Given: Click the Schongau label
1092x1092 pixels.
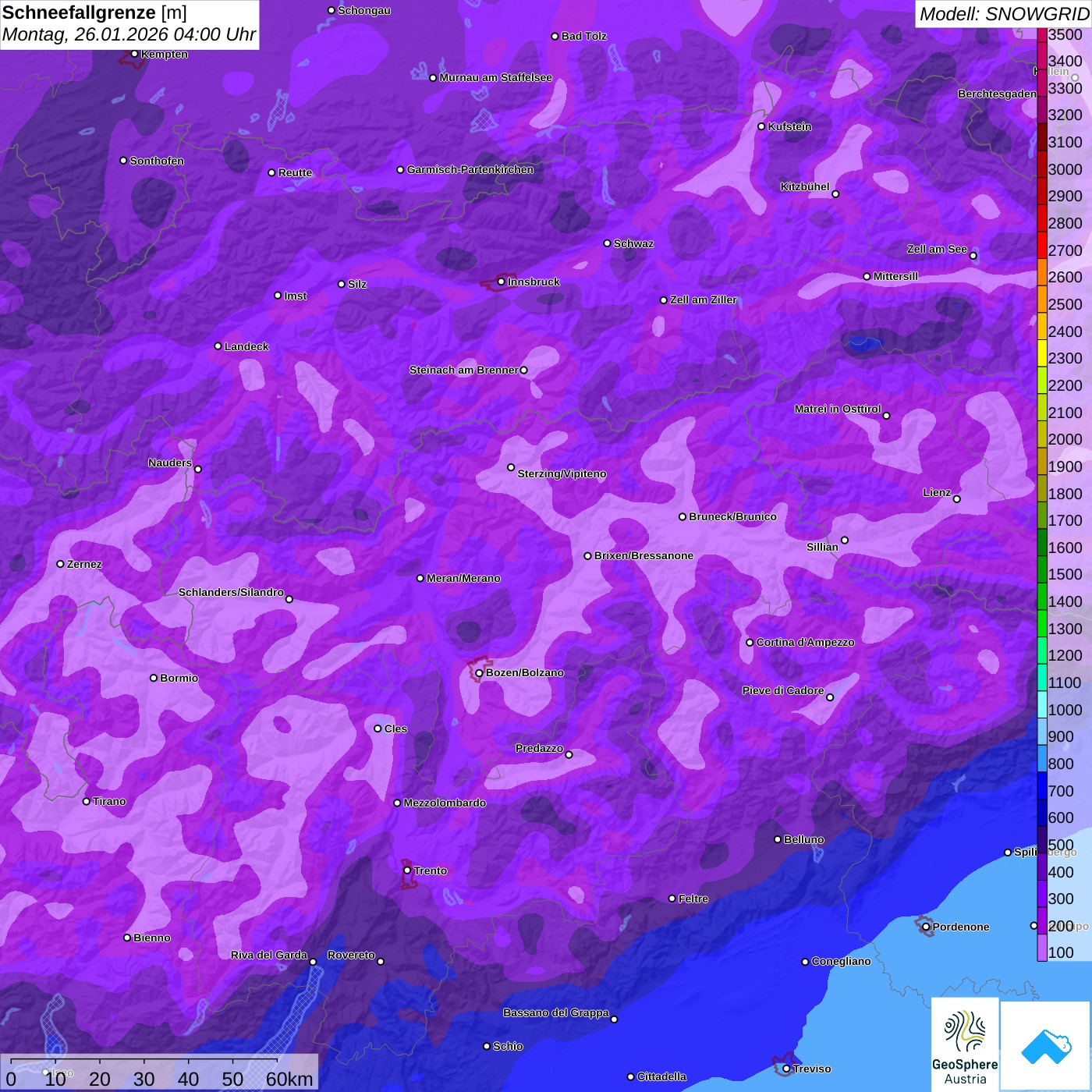Looking at the screenshot, I should 364,10.
